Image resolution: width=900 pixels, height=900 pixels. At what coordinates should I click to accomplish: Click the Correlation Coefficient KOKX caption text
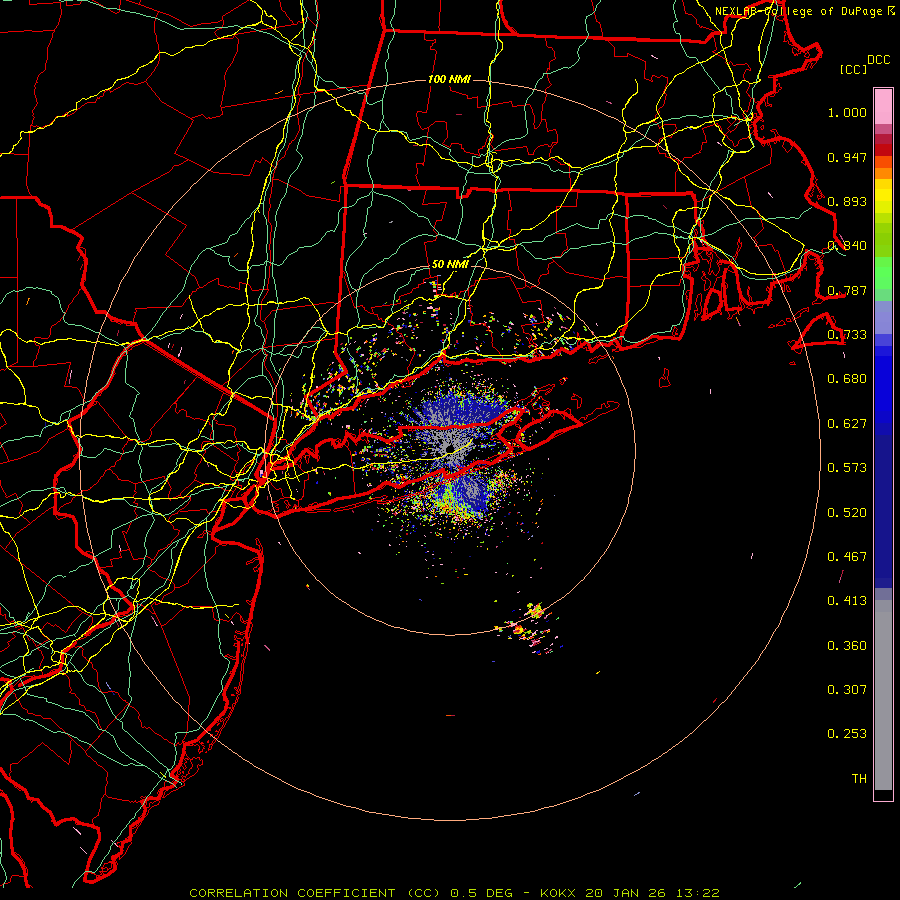[455, 893]
